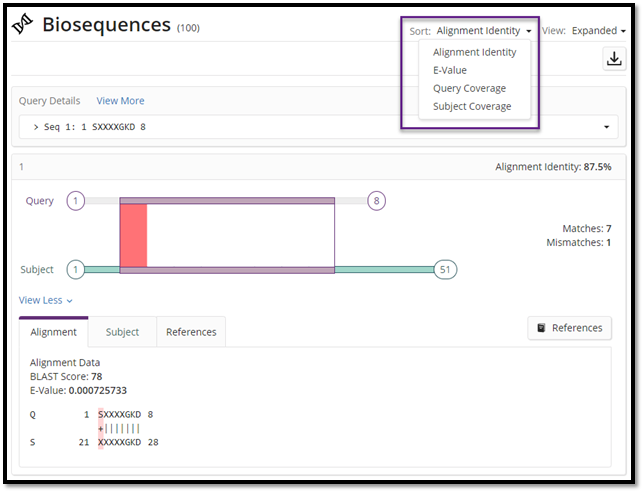Image resolution: width=644 pixels, height=493 pixels.
Task: Click the BLAST Score: 78 text
Action: pyautogui.click(x=66, y=377)
